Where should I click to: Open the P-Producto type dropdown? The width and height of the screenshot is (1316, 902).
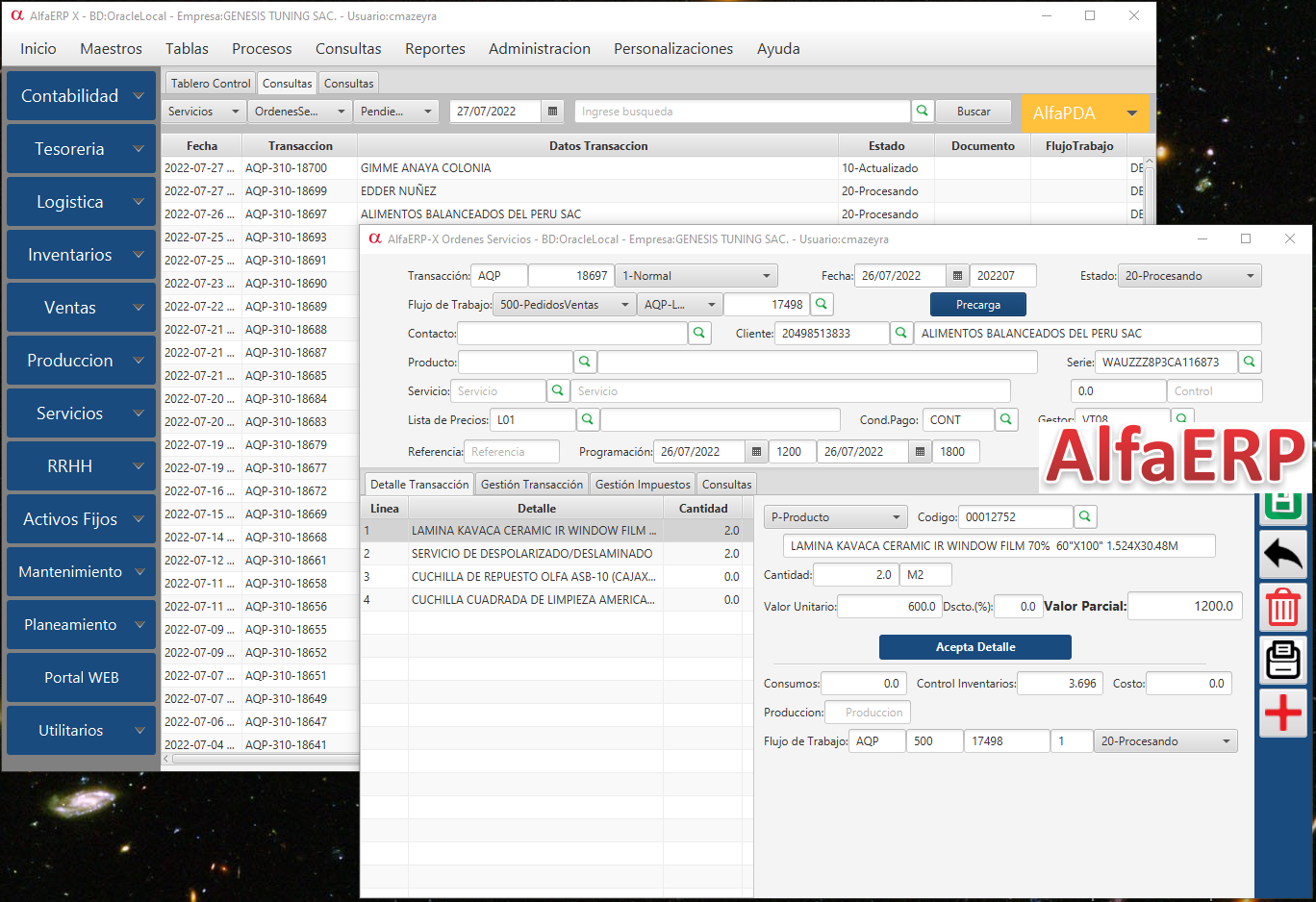[x=835, y=517]
